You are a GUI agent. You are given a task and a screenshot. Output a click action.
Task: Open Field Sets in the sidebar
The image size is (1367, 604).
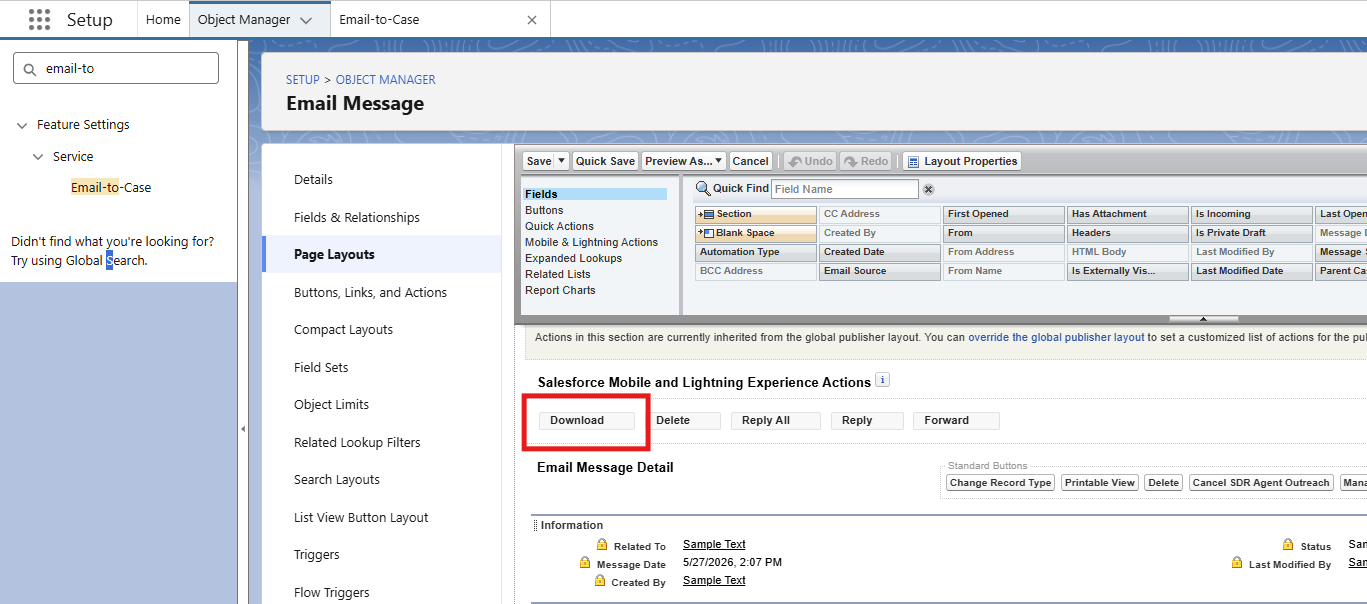(321, 367)
